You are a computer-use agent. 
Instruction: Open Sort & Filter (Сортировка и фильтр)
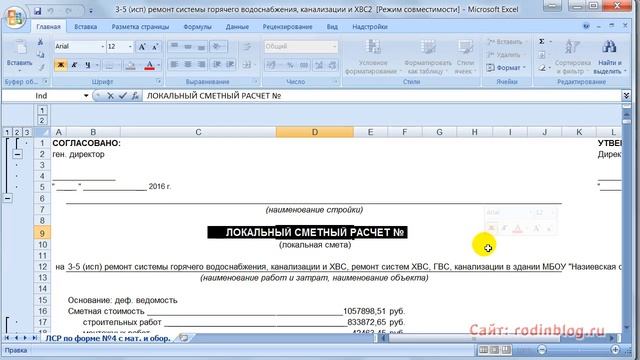(573, 57)
